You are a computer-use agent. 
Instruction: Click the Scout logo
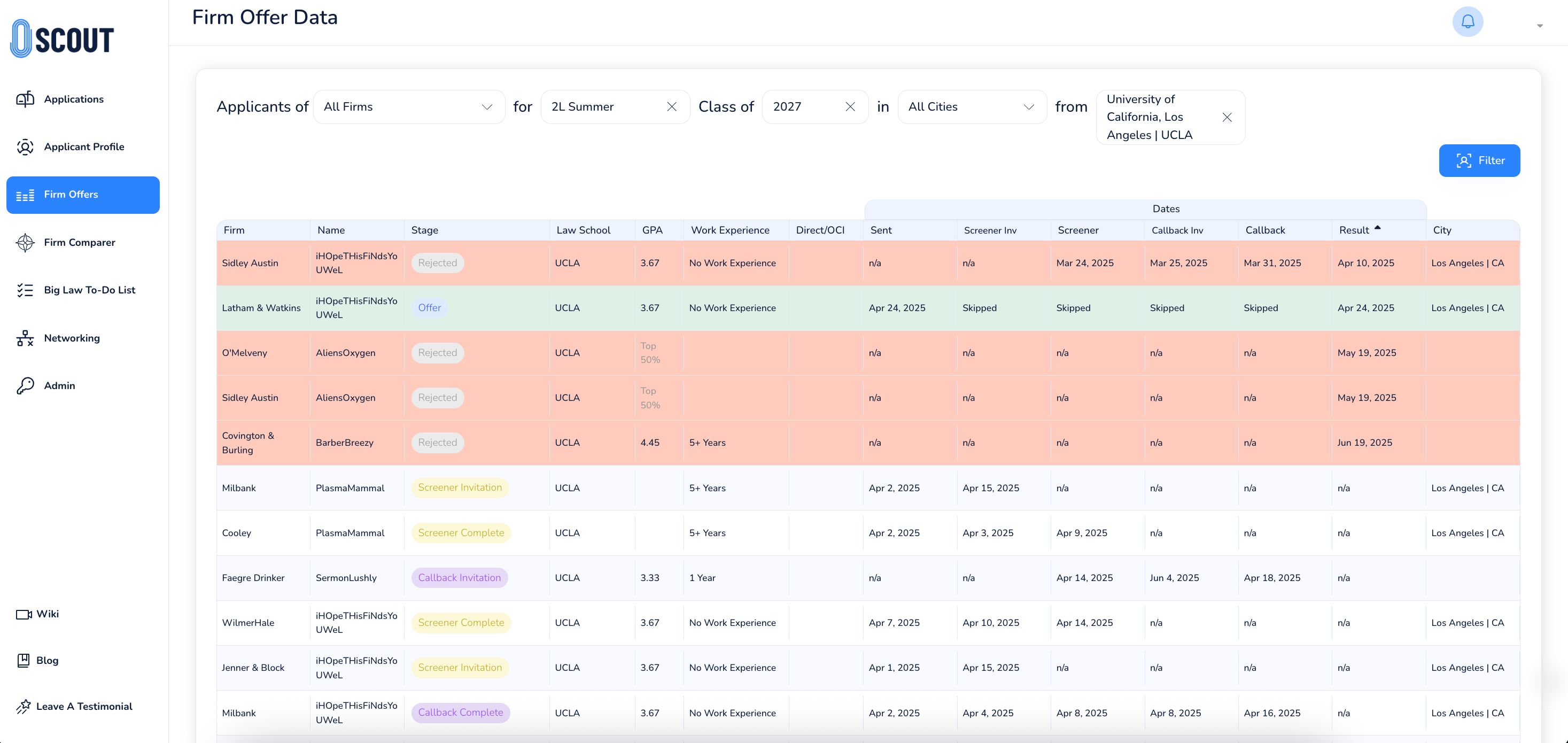click(x=62, y=39)
